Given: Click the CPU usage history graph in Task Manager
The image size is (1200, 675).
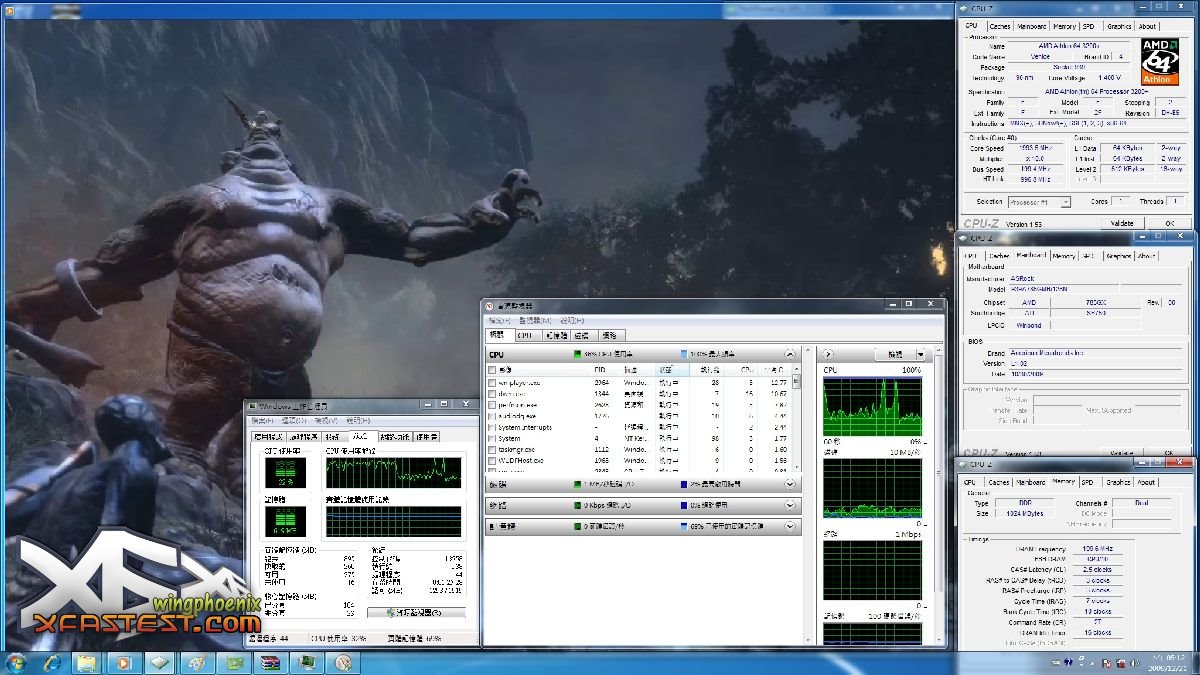Looking at the screenshot, I should coord(393,472).
